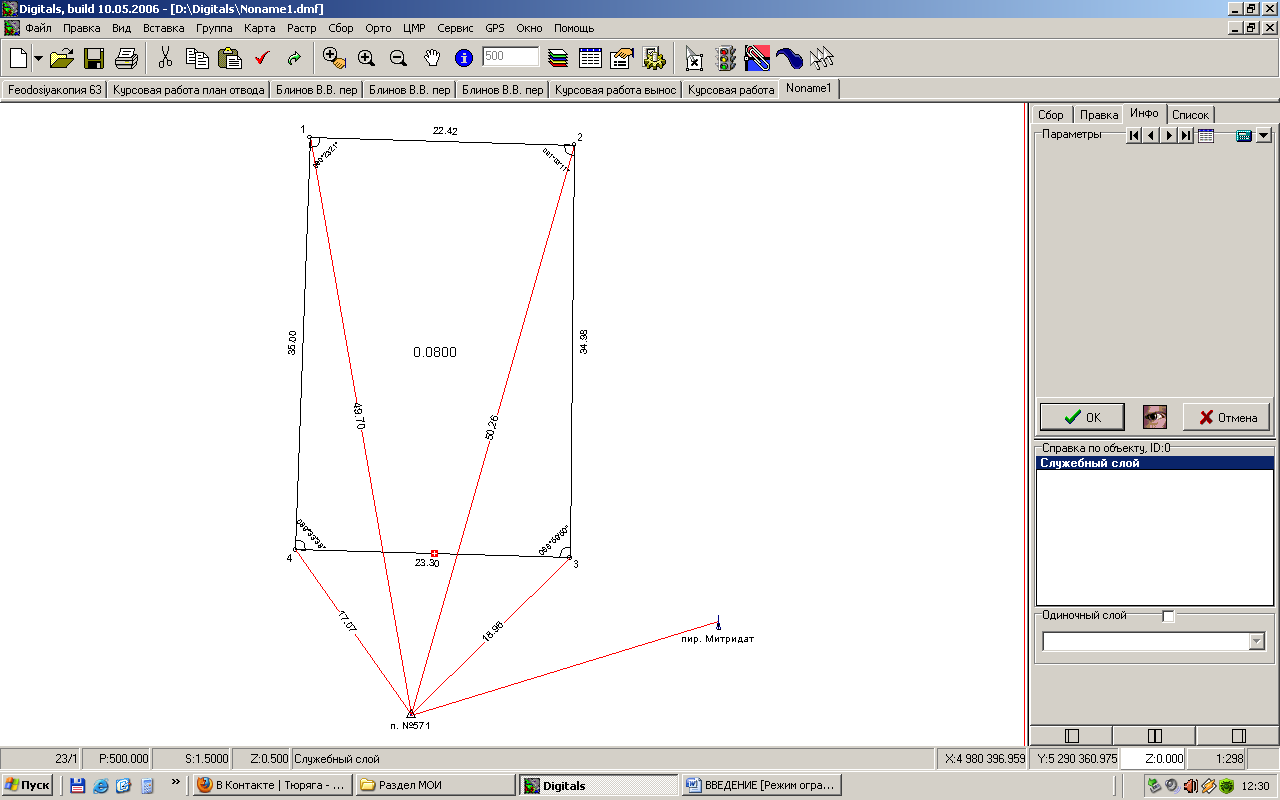1280x800 pixels.
Task: Toggle the eye visibility button
Action: coord(1154,417)
